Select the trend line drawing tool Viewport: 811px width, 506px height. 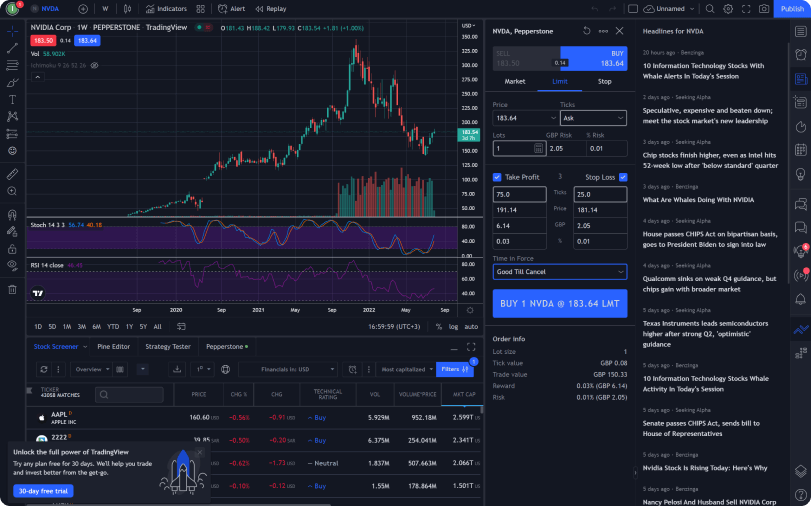(12, 48)
